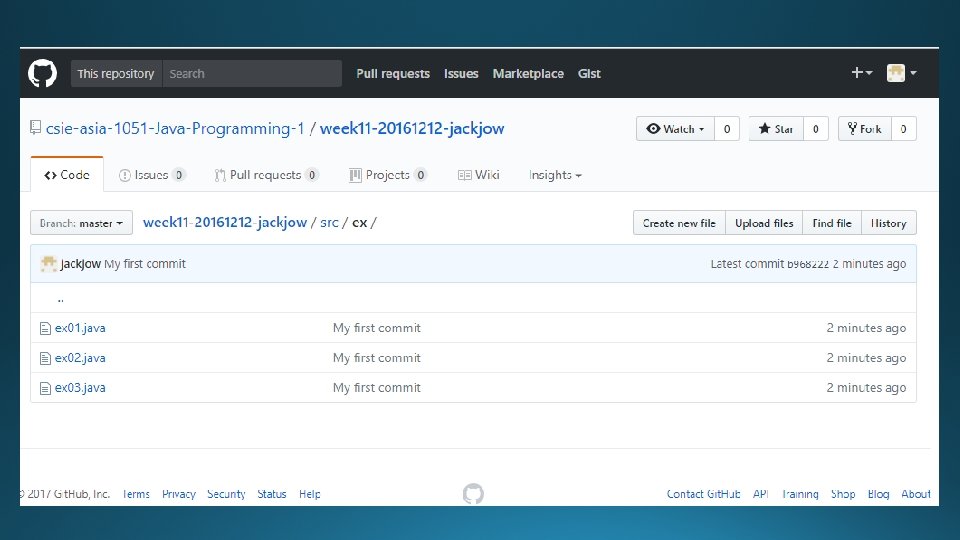Open ex01.java's My first commit message
This screenshot has height=540, width=960.
click(x=377, y=328)
